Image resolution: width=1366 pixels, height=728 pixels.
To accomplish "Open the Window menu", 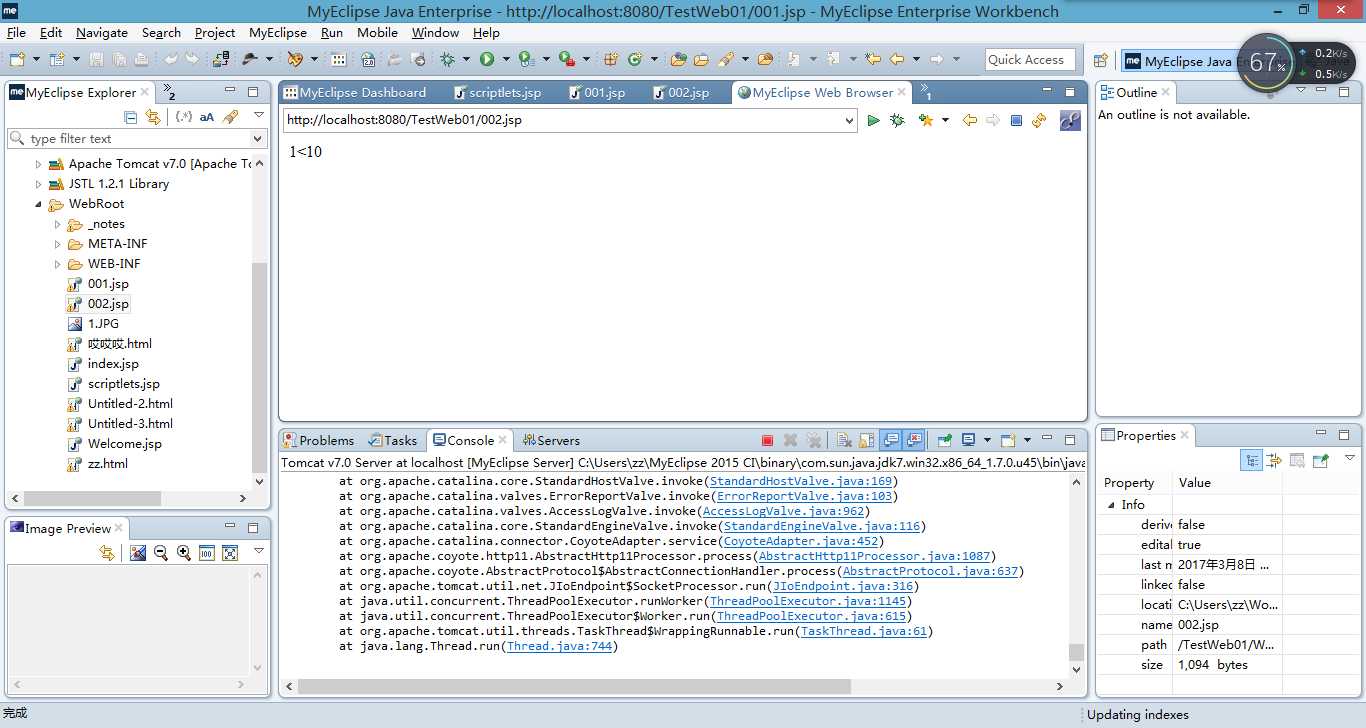I will pos(435,32).
